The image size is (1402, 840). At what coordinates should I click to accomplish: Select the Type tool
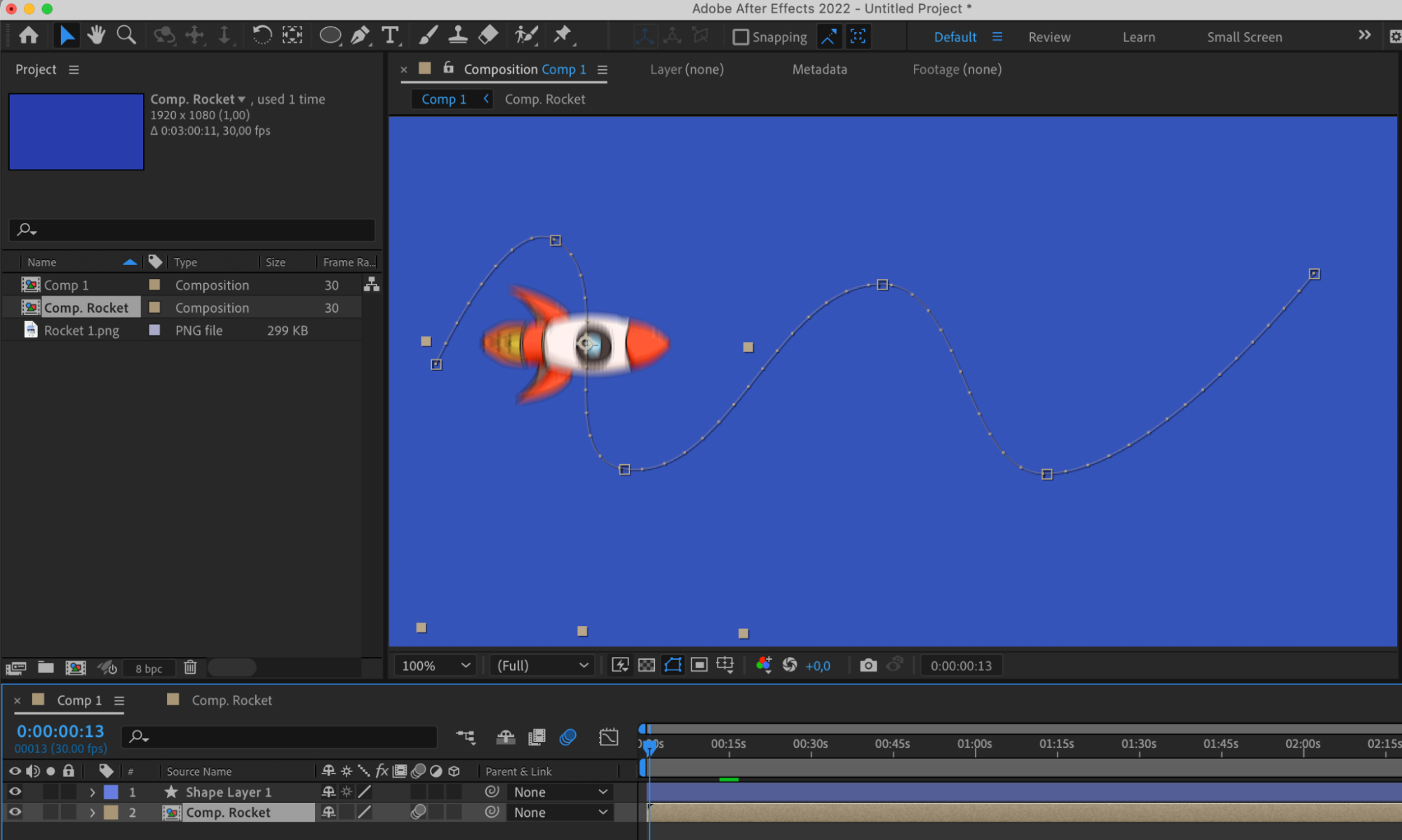390,35
